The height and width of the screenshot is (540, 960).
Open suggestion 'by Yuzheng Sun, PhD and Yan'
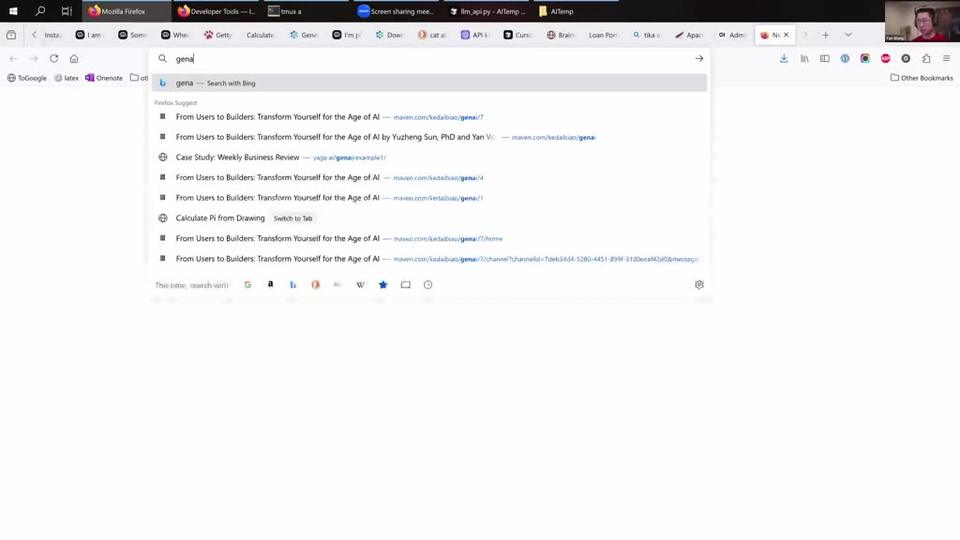coord(429,137)
